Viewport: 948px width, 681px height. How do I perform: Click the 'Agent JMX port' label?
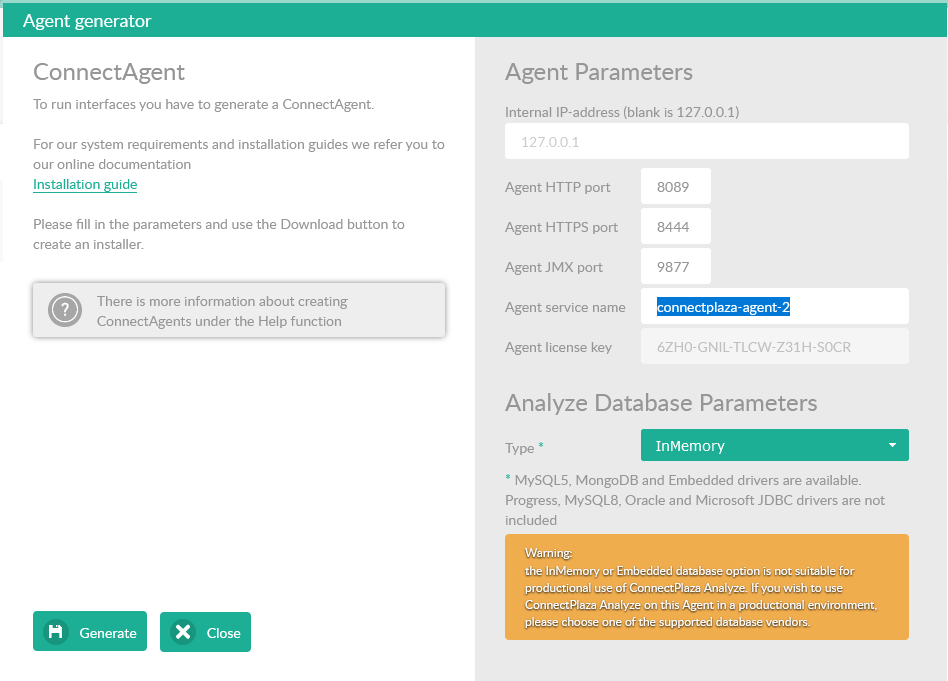tap(554, 267)
